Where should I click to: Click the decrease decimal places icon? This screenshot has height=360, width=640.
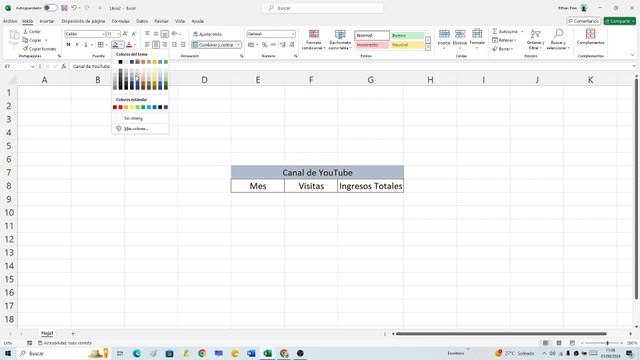pyautogui.click(x=291, y=44)
